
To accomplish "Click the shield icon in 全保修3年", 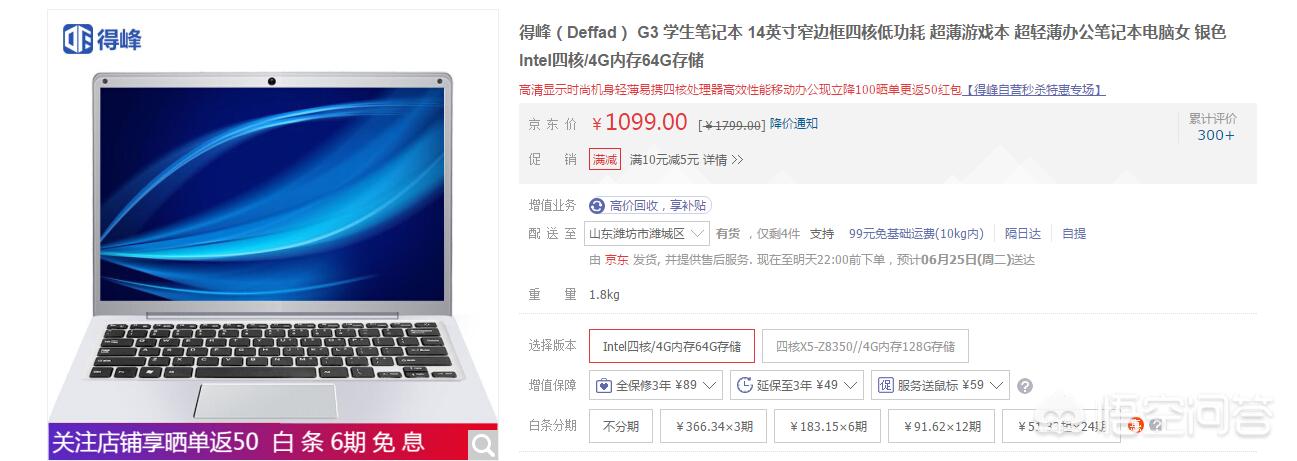I will [604, 385].
